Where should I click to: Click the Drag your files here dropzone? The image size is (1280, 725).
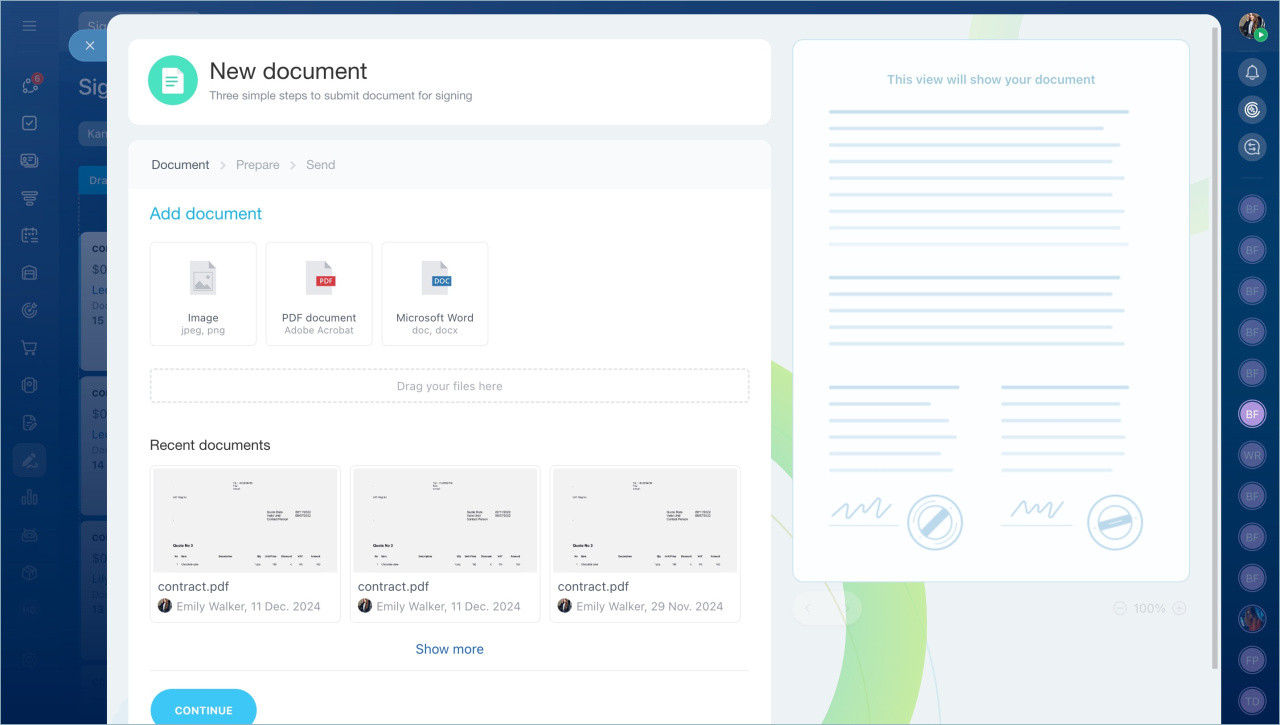(x=449, y=386)
